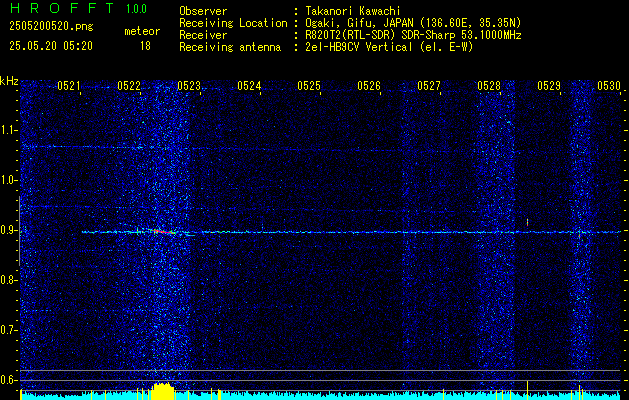This screenshot has height=400, width=629.
Task: Click the date stamp 25.05.20 05:20
Action: pos(51,46)
